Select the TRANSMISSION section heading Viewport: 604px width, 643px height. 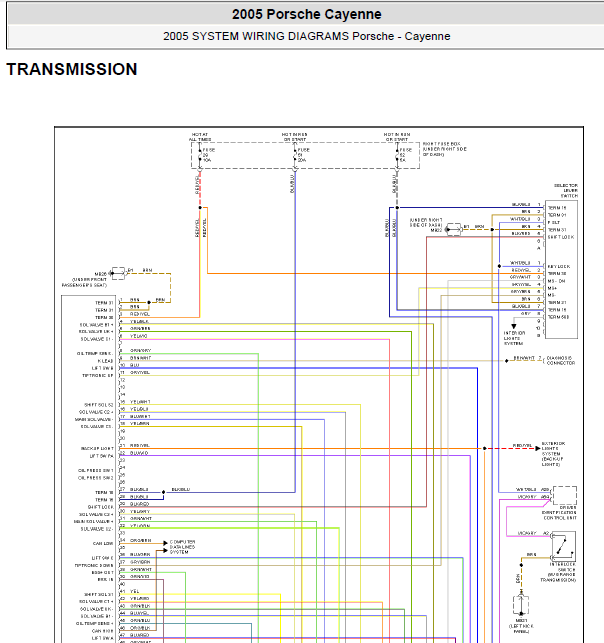[x=72, y=69]
